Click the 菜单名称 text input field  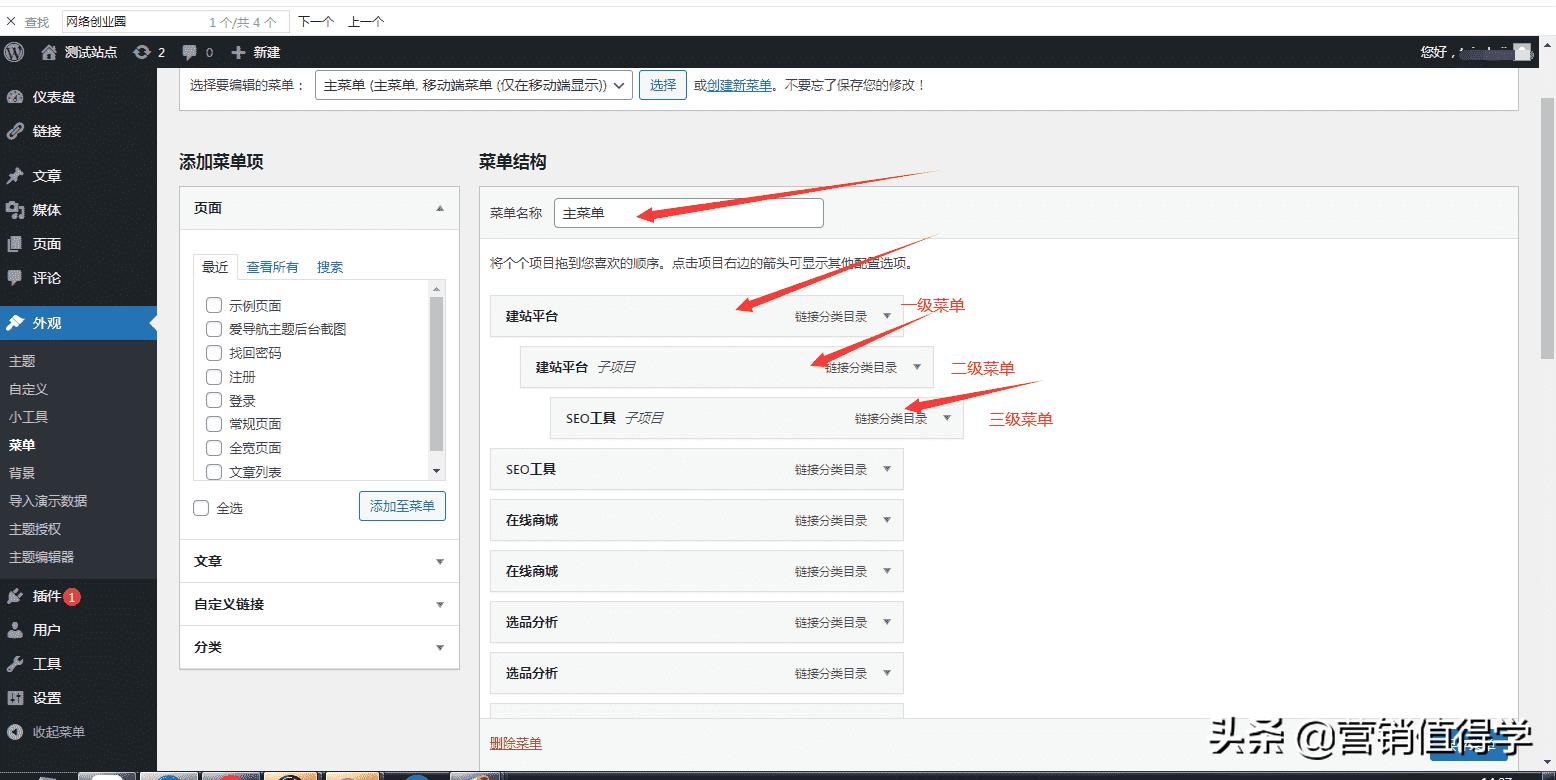click(x=688, y=213)
